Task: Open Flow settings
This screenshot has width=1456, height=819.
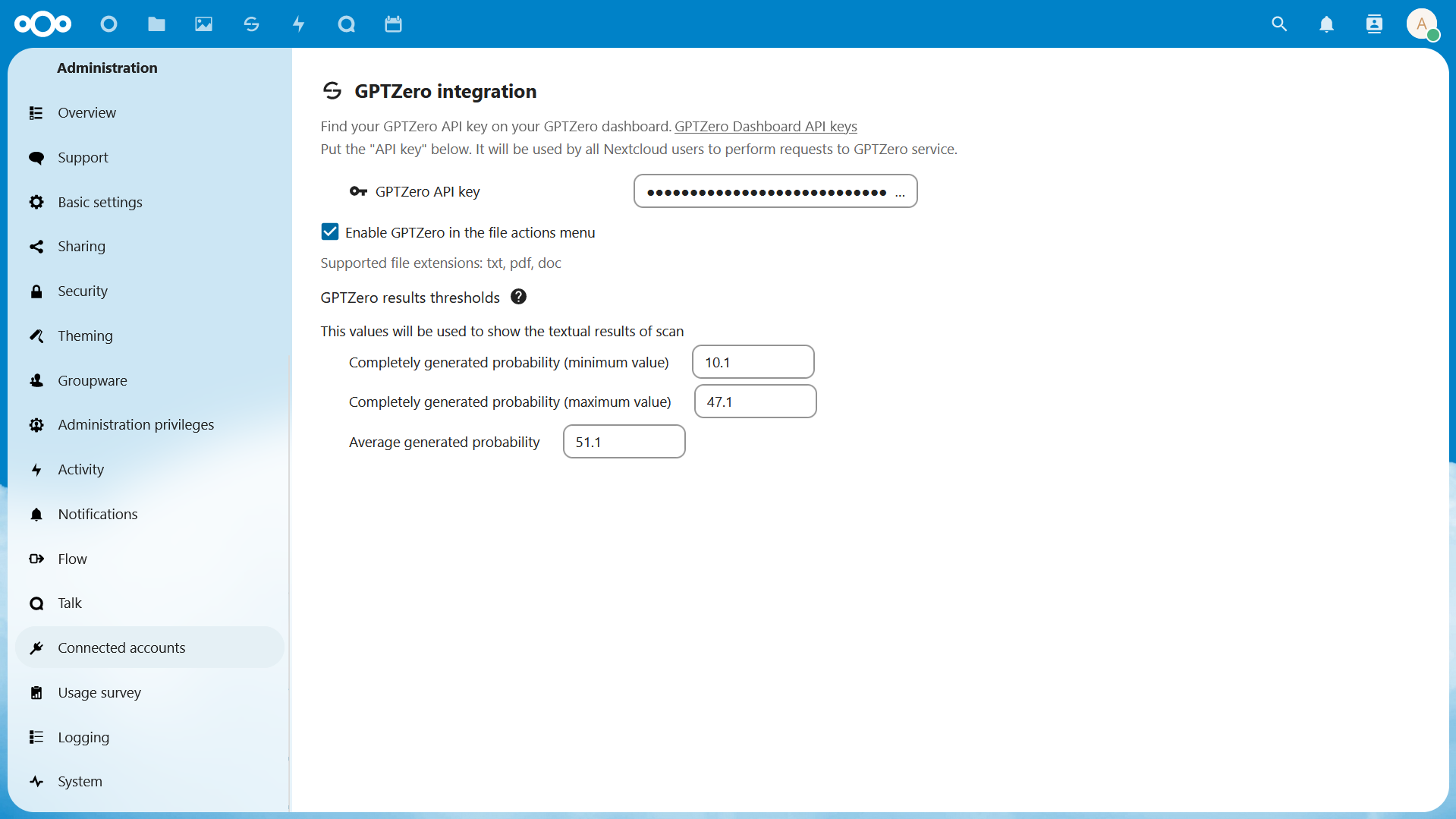Action: (149, 559)
